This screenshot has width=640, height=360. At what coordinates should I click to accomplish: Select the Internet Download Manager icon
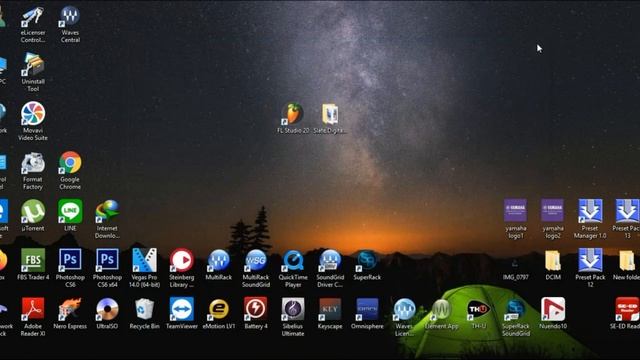[107, 211]
